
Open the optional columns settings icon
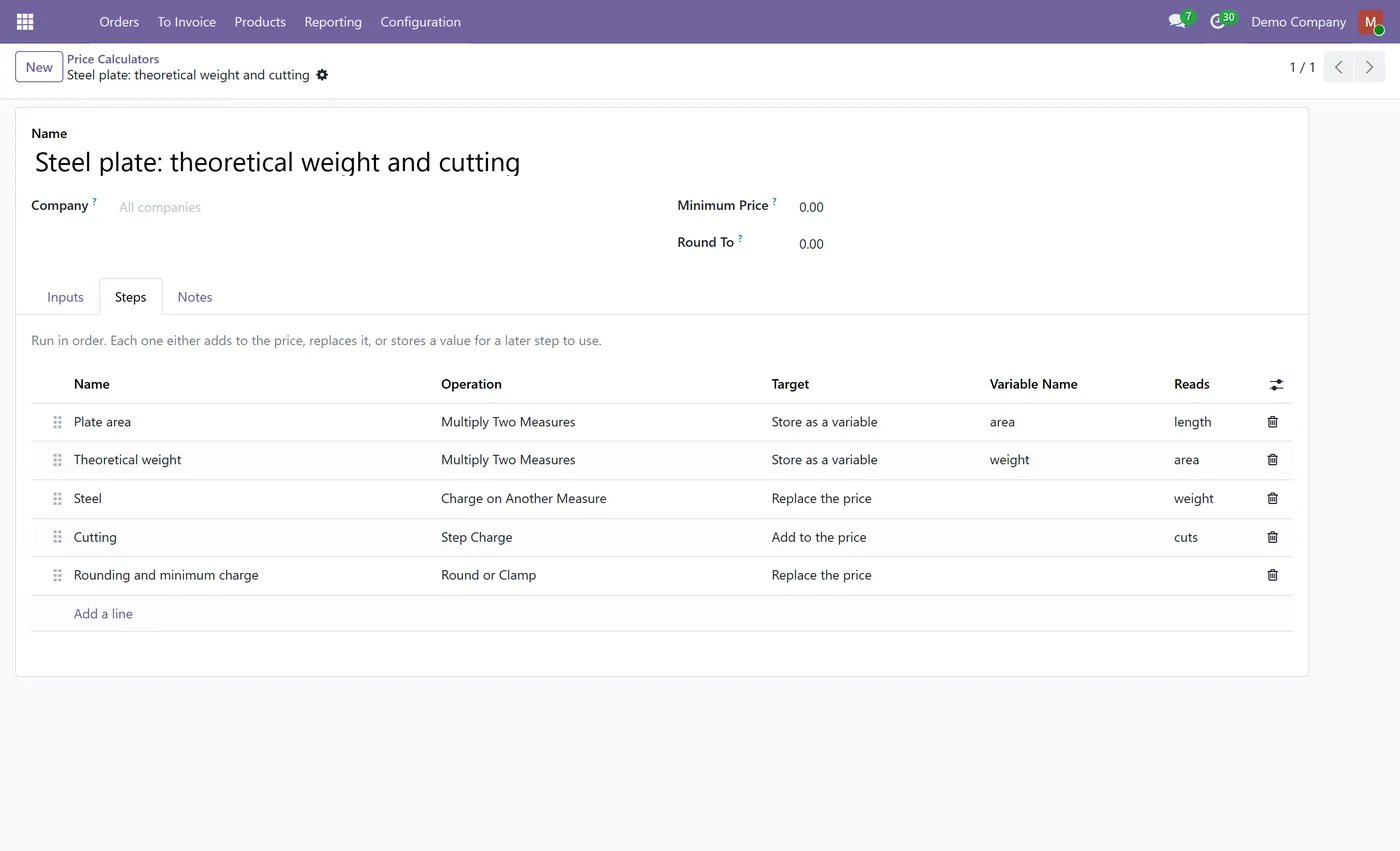click(1276, 384)
